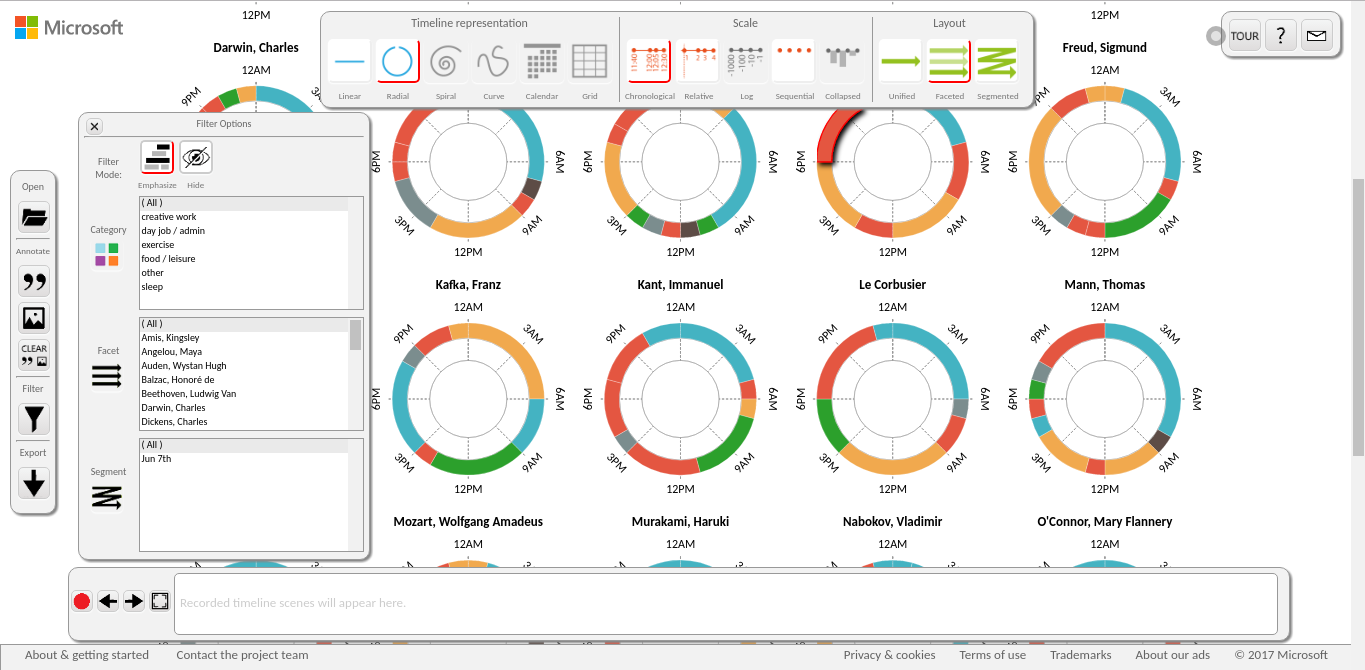Start the TOUR
This screenshot has height=670, width=1365.
(x=1244, y=35)
